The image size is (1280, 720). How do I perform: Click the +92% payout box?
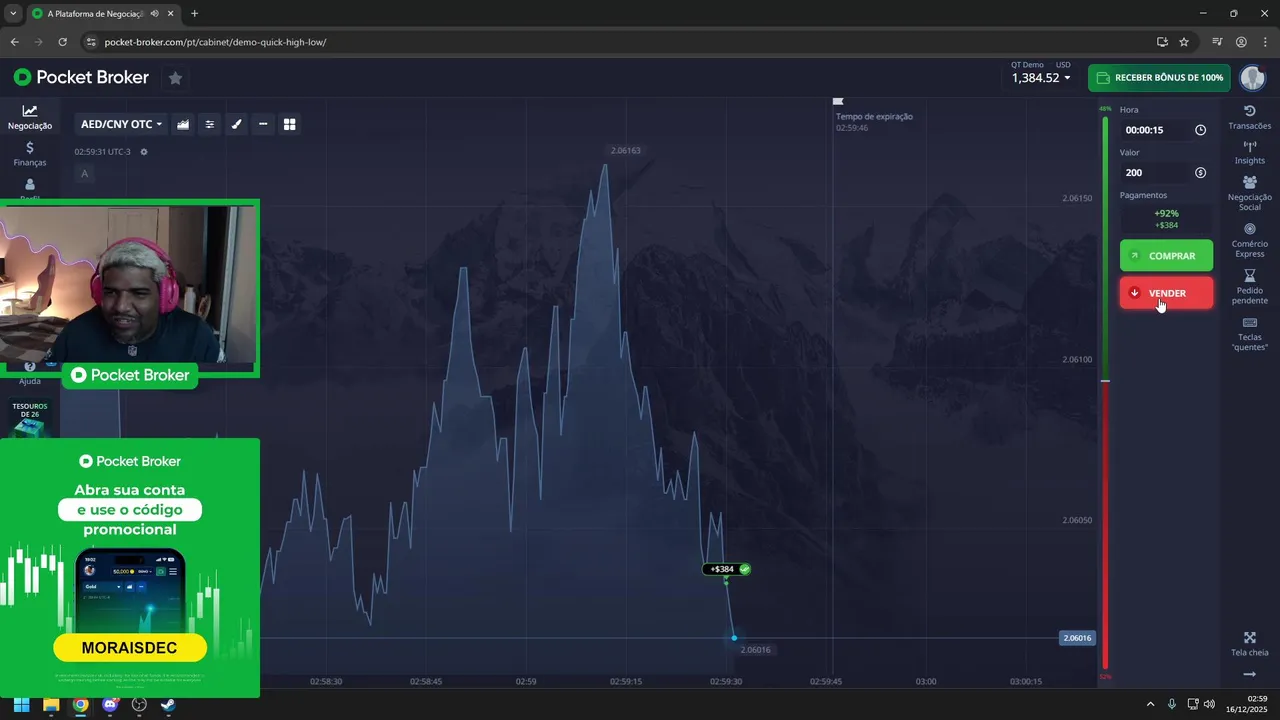pyautogui.click(x=1166, y=219)
